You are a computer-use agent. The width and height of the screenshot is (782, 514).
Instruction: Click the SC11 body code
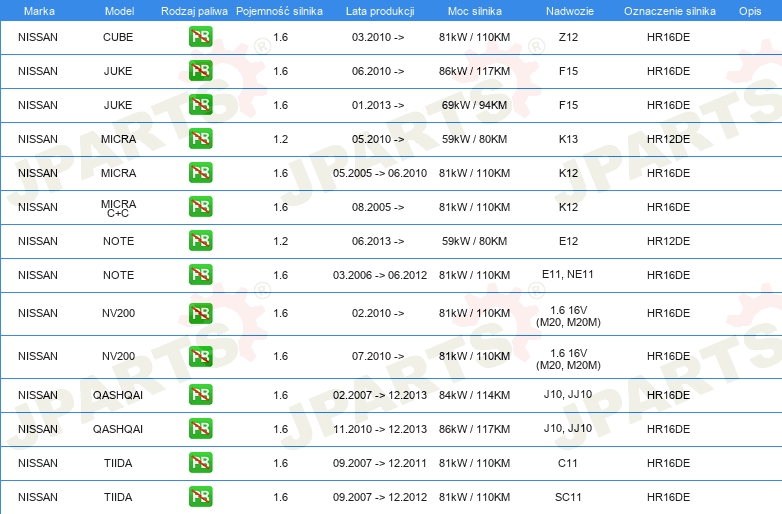(568, 497)
